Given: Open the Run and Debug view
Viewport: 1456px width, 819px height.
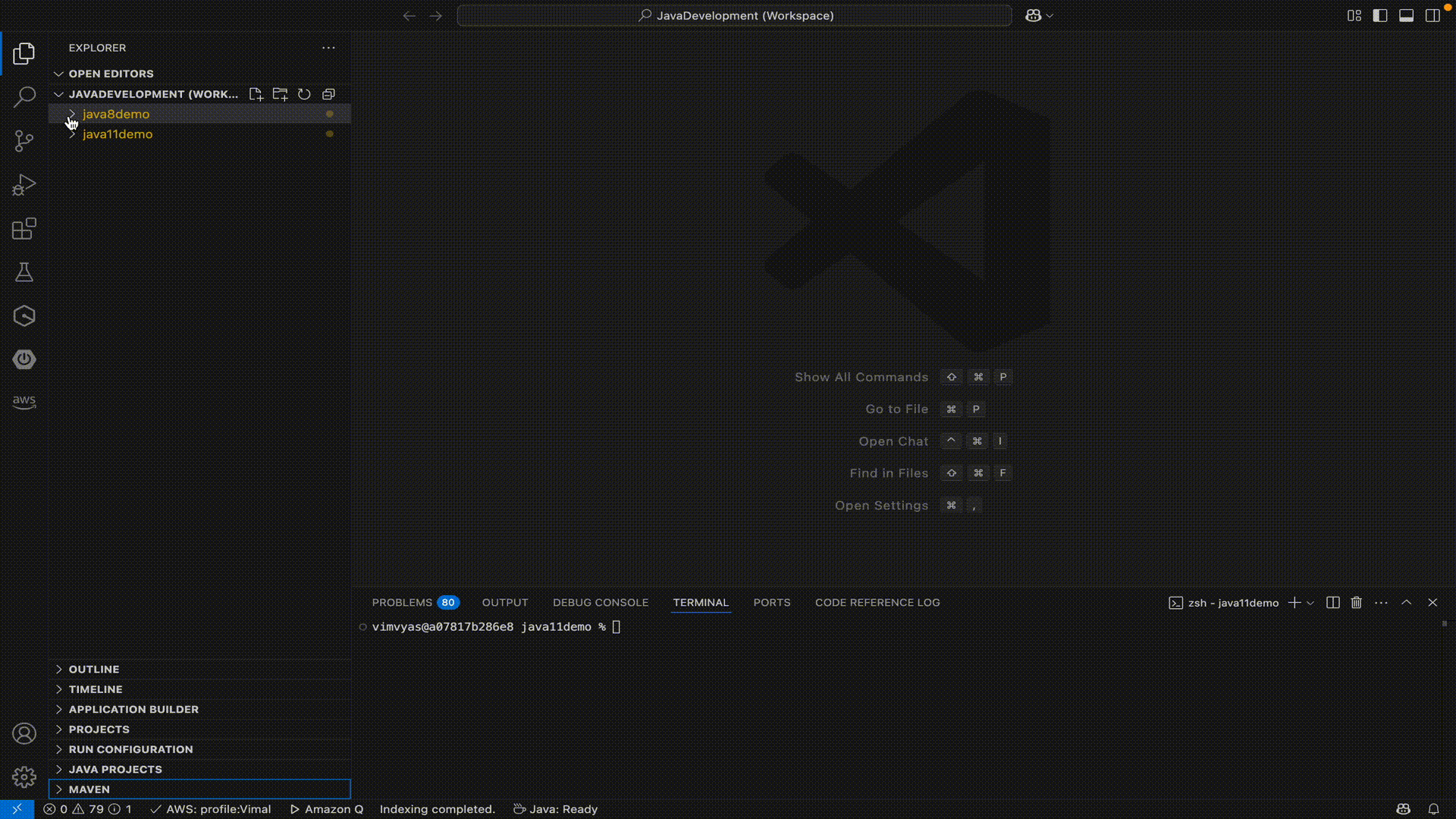Looking at the screenshot, I should 24,184.
